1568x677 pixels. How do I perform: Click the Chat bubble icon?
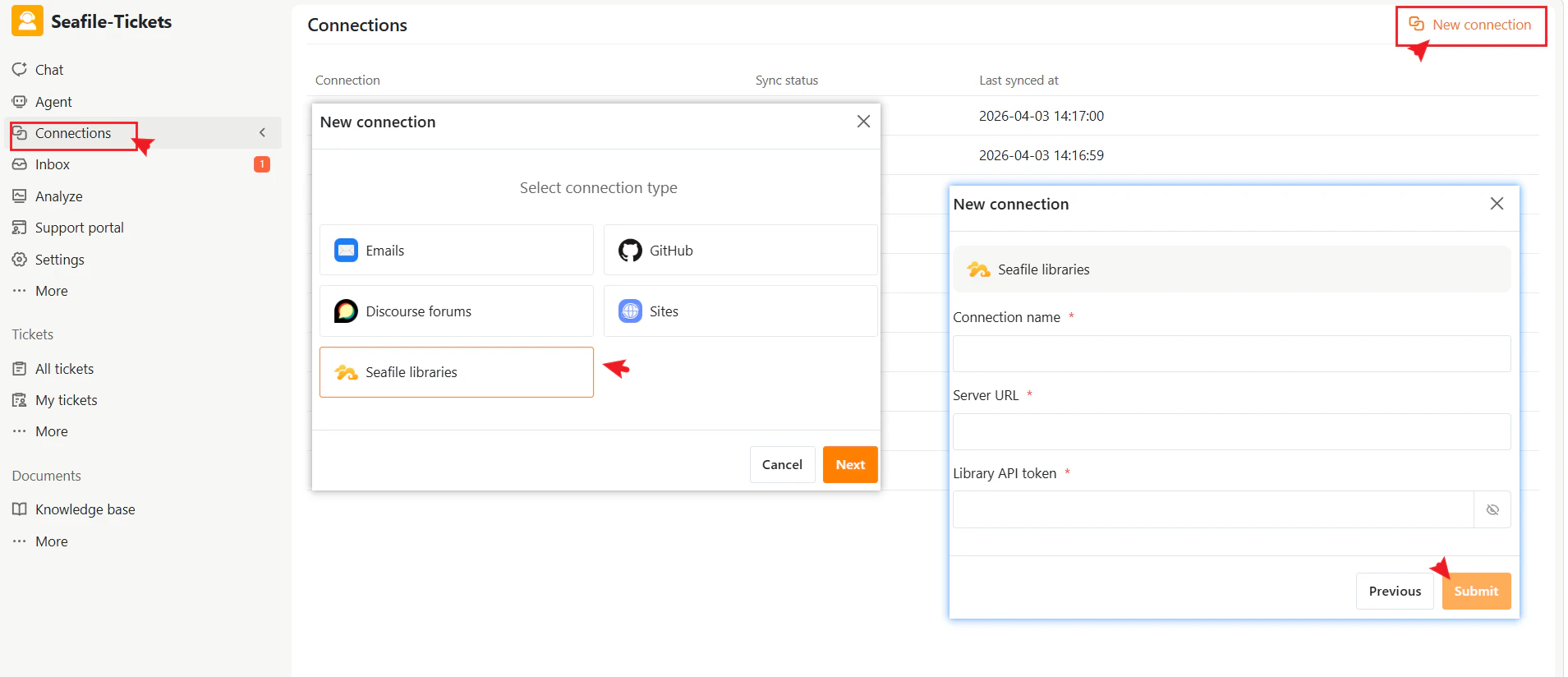(x=20, y=69)
